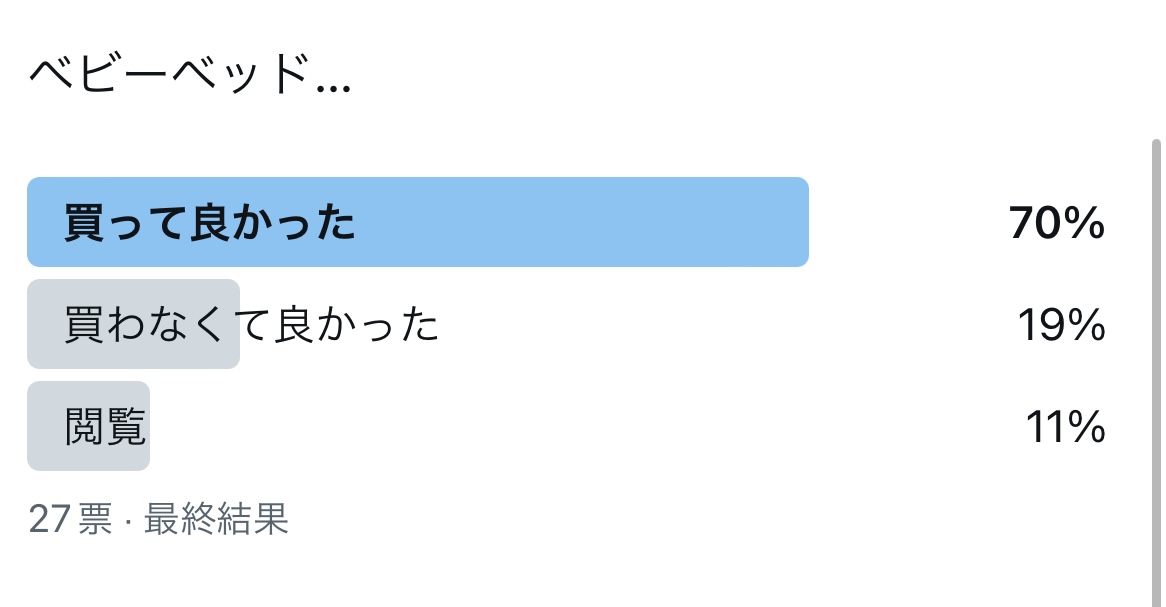Click the bold 買 character in the top option
Image resolution: width=1166 pixels, height=607 pixels.
(84, 224)
